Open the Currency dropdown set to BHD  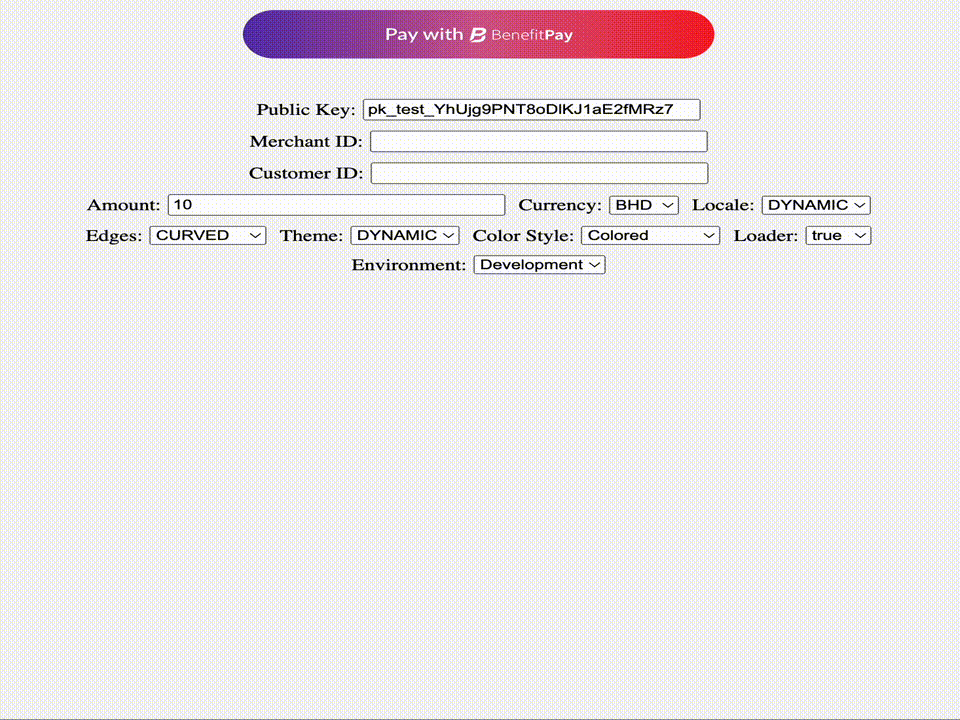[644, 205]
